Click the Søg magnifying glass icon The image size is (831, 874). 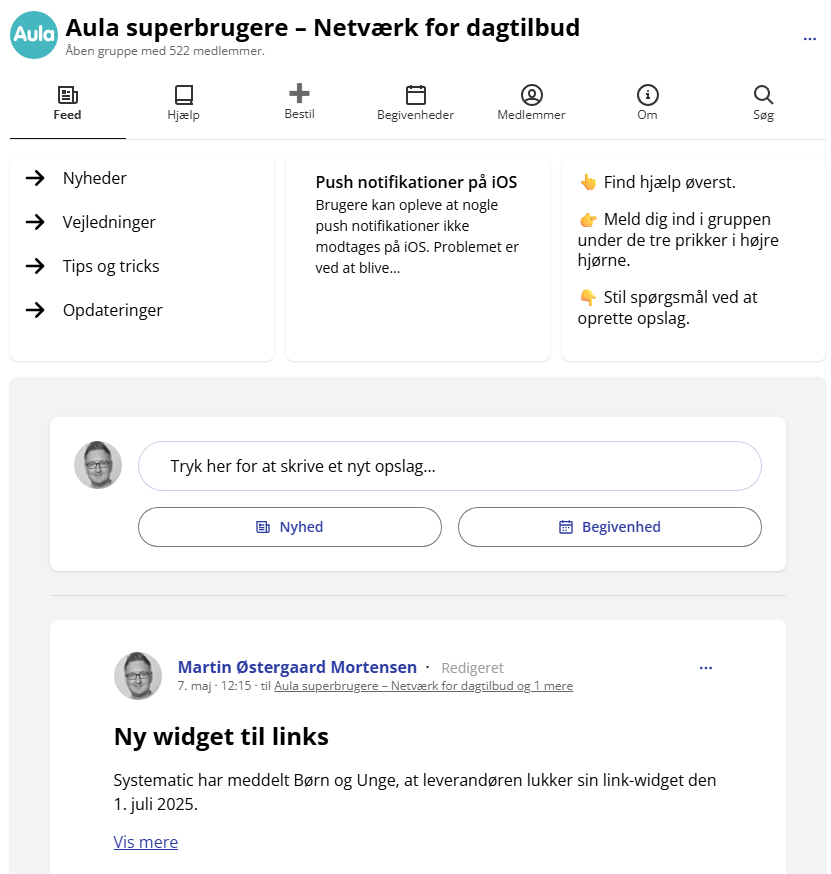[763, 96]
